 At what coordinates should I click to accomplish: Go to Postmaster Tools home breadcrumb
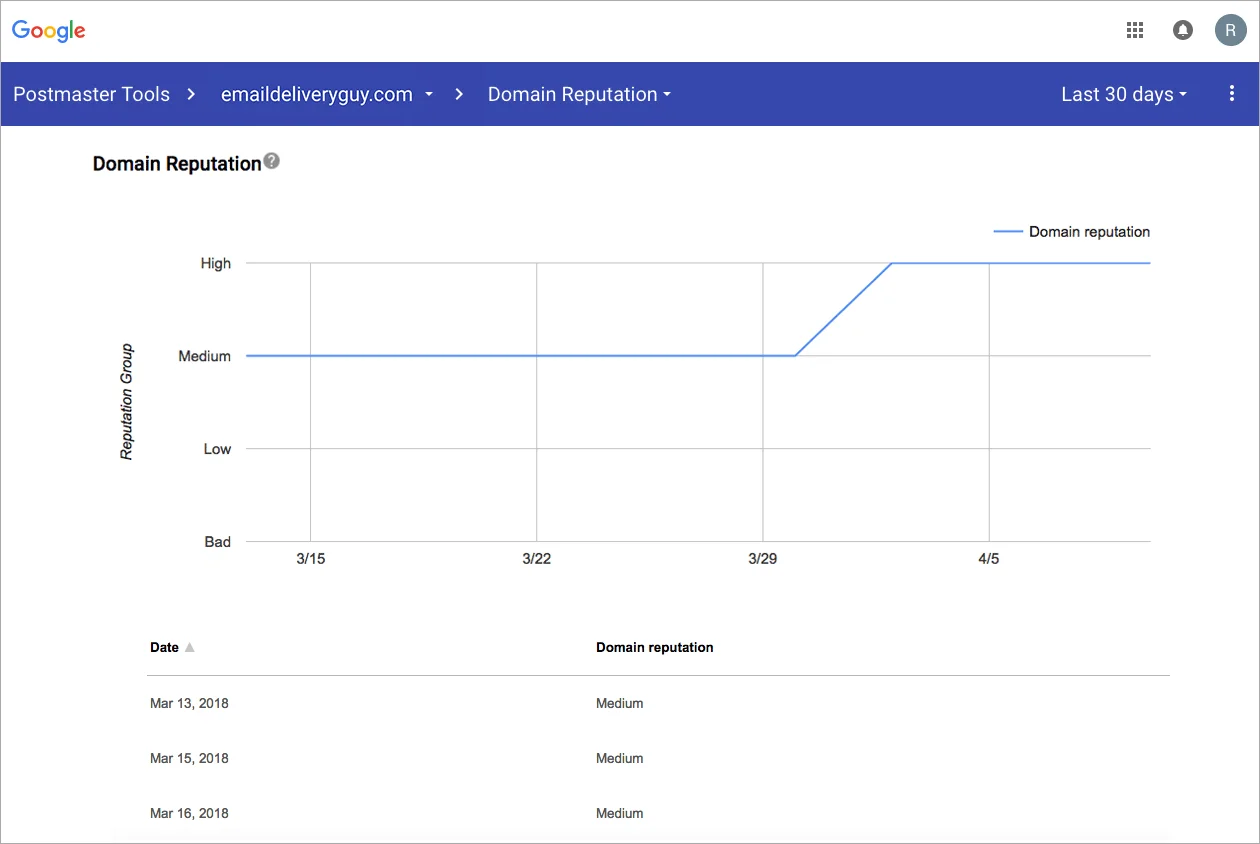click(91, 94)
